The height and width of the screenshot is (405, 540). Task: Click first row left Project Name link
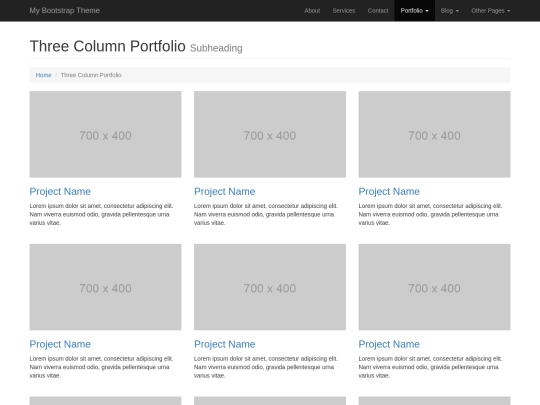click(x=60, y=191)
